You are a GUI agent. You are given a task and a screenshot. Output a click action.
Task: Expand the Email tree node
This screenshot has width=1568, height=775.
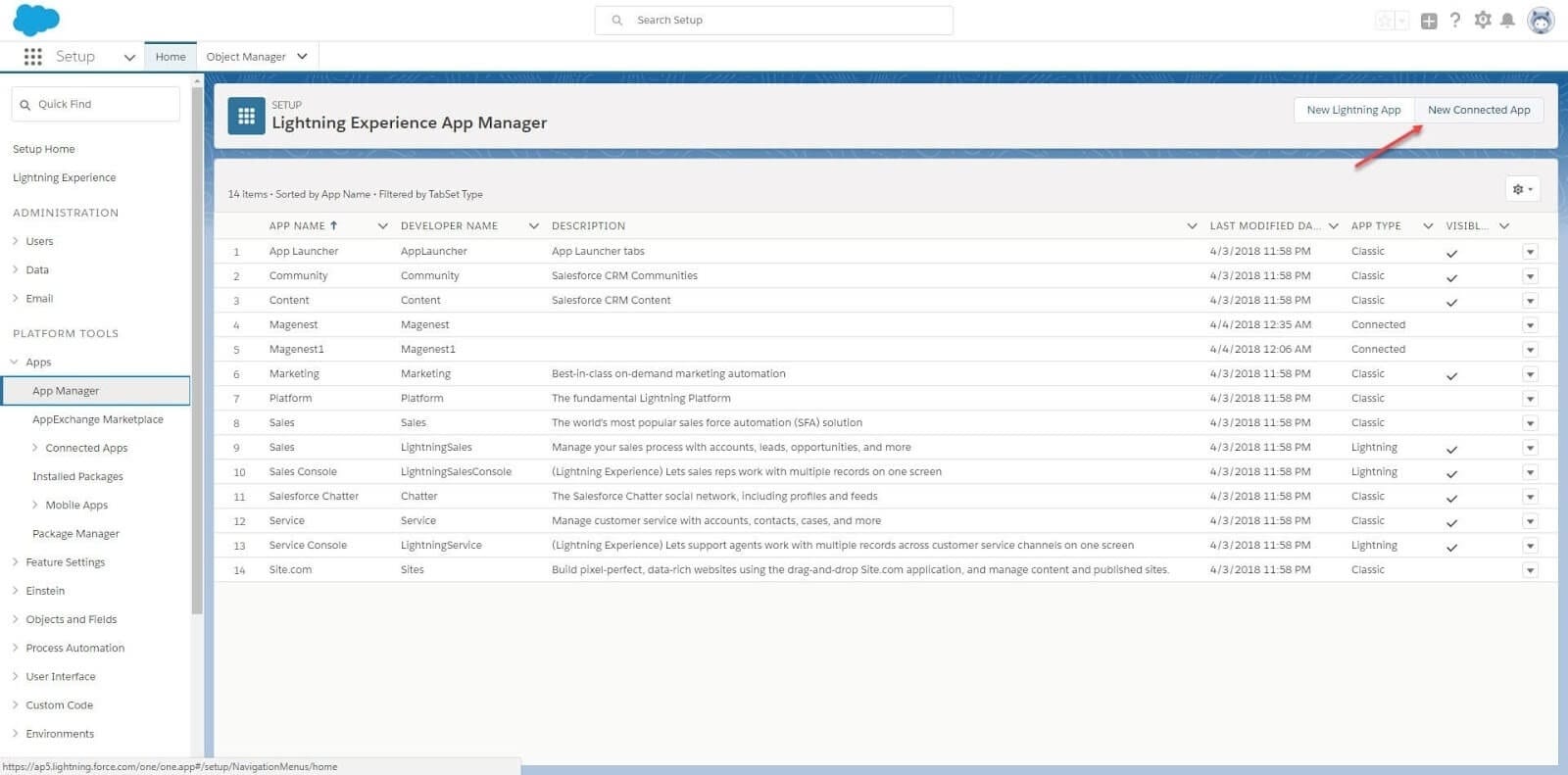point(16,298)
